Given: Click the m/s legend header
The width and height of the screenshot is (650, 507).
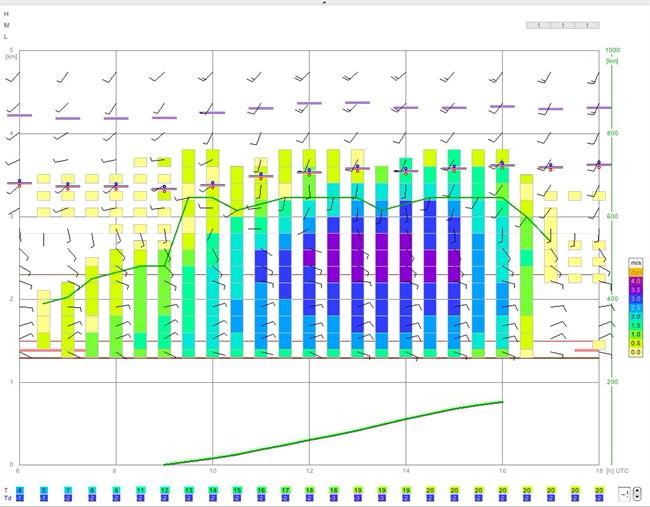Looking at the screenshot, I should tap(635, 263).
